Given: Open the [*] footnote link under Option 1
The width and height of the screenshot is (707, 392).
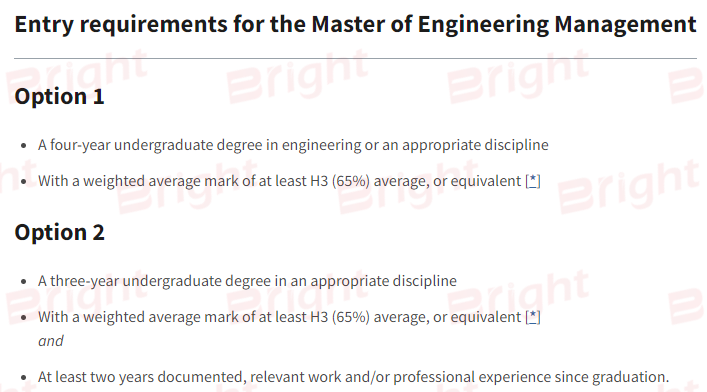Looking at the screenshot, I should (533, 181).
